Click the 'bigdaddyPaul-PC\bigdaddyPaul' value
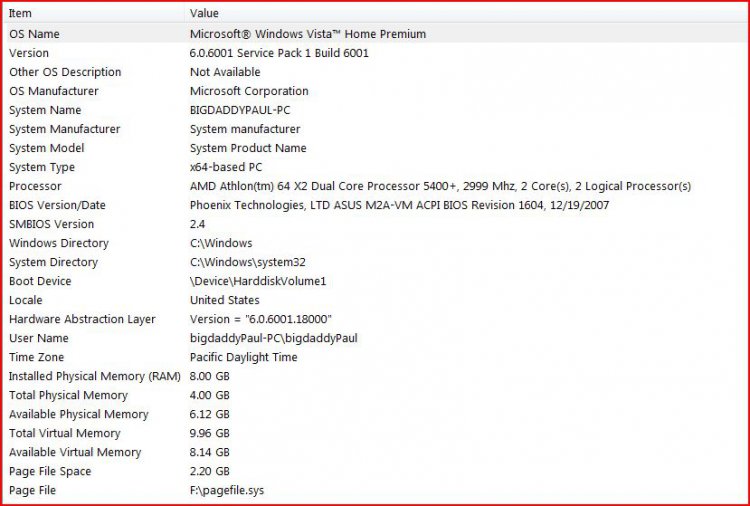The image size is (750, 506). pos(274,339)
